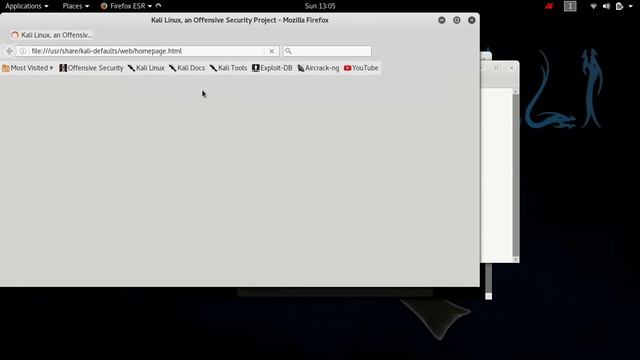Click the site information icon

pos(23,51)
